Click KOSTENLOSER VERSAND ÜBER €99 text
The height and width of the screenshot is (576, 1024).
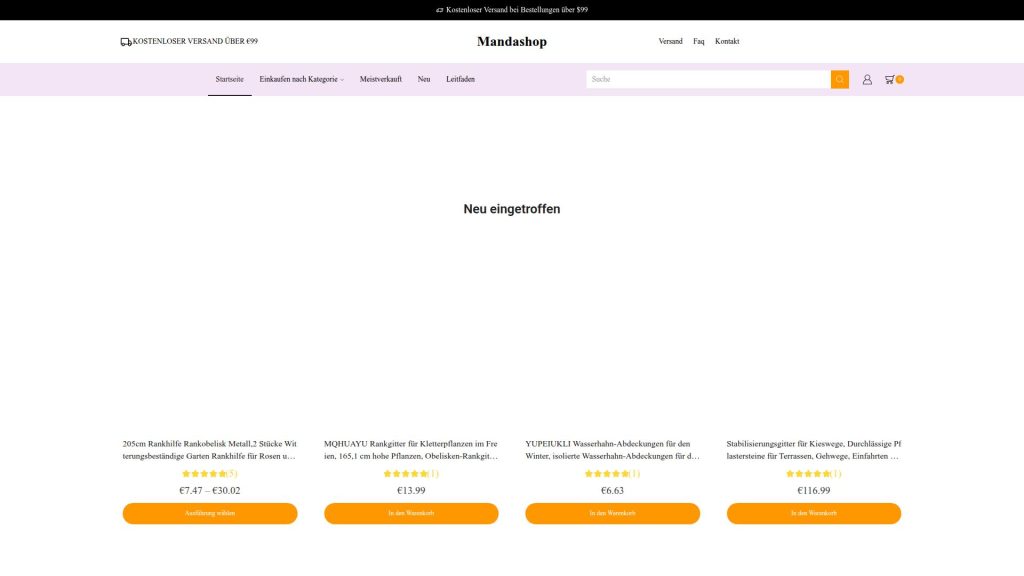coord(195,41)
